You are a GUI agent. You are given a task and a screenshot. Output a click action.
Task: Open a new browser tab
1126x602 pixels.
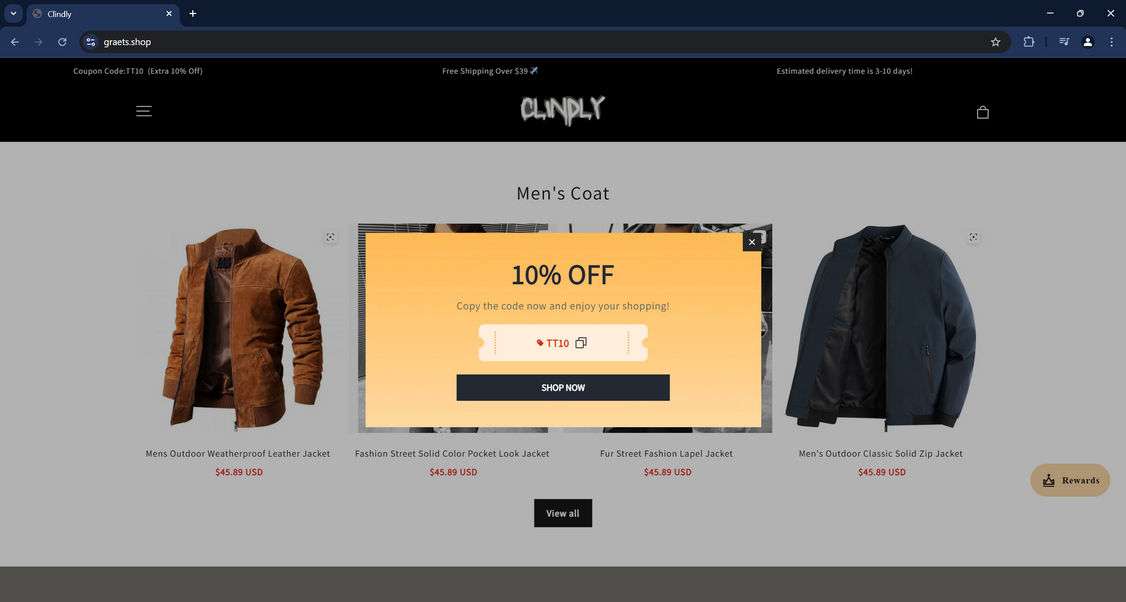[192, 14]
